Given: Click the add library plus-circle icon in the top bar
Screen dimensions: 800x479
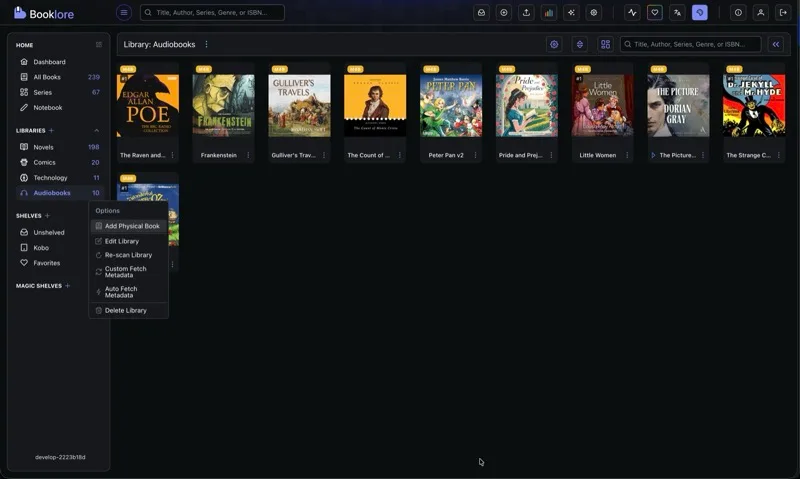Looking at the screenshot, I should (x=504, y=13).
